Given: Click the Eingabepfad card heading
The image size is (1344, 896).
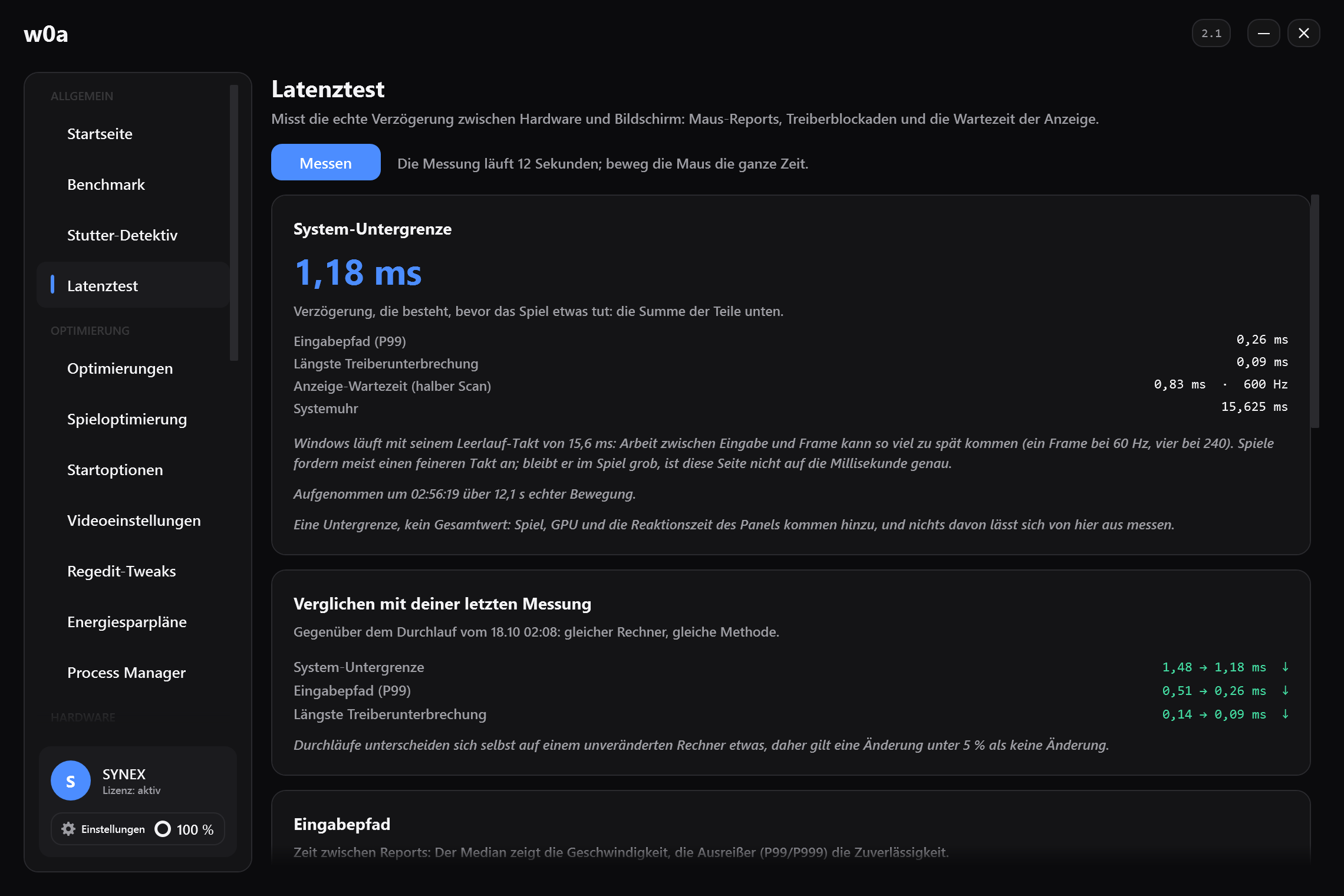Looking at the screenshot, I should pyautogui.click(x=342, y=824).
